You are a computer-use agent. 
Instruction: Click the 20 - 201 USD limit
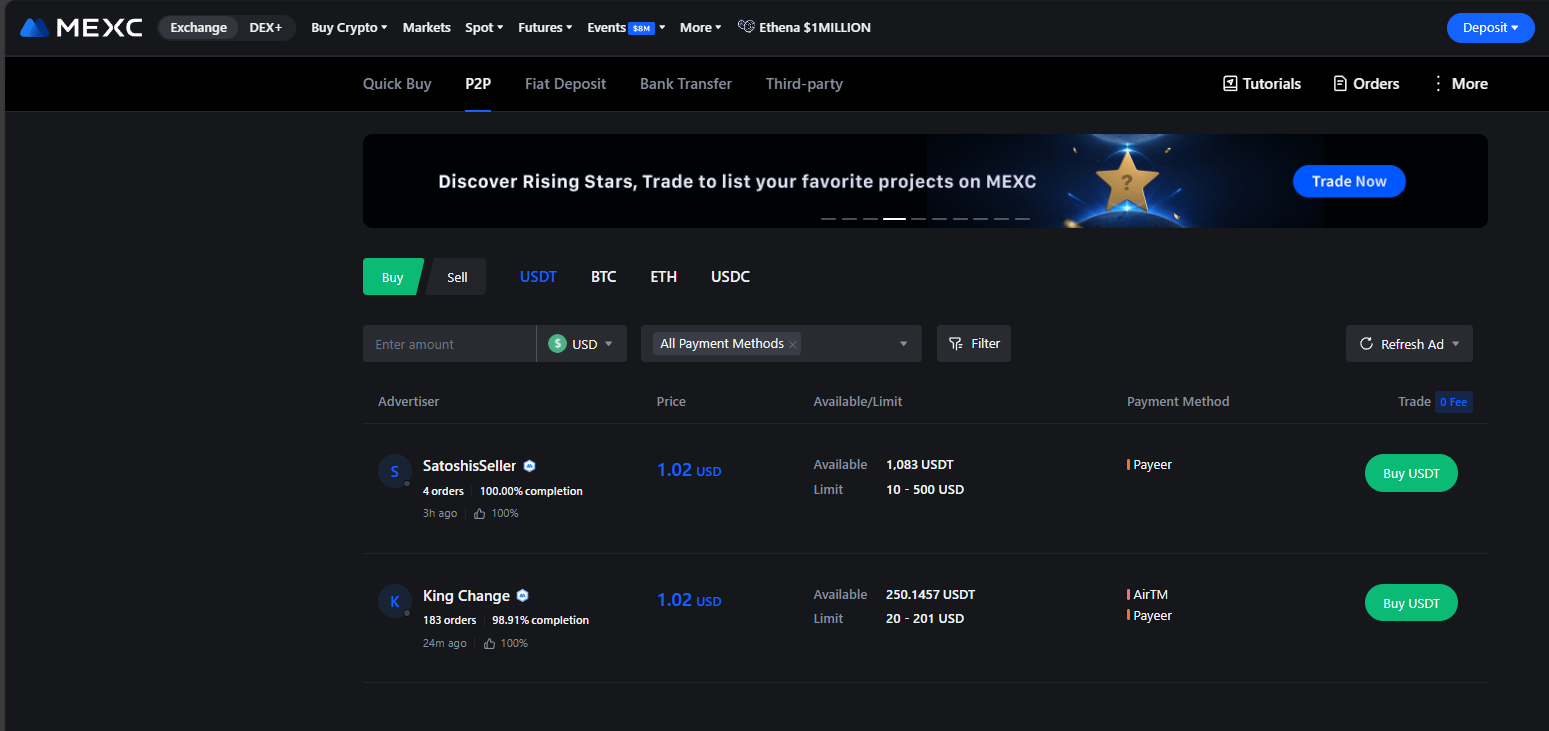925,618
